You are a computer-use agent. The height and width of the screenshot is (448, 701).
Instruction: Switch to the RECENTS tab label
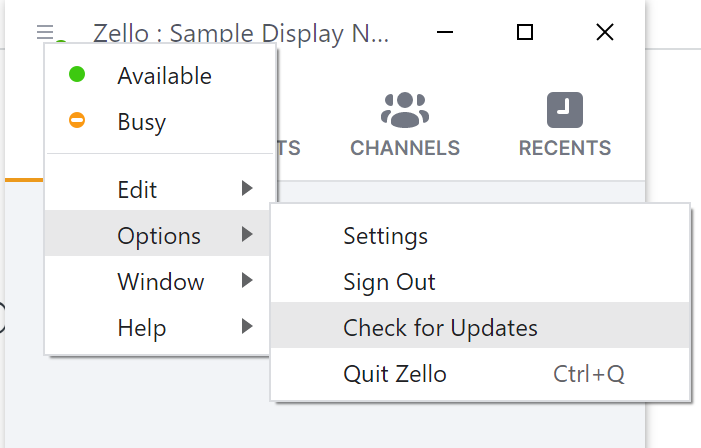coord(565,148)
